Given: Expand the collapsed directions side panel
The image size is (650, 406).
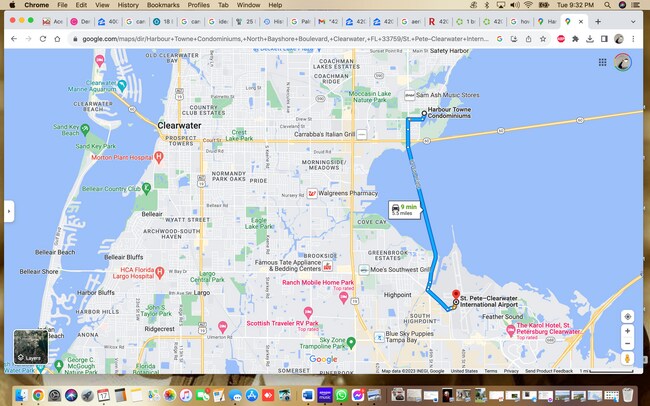Looking at the screenshot, I should point(9,211).
